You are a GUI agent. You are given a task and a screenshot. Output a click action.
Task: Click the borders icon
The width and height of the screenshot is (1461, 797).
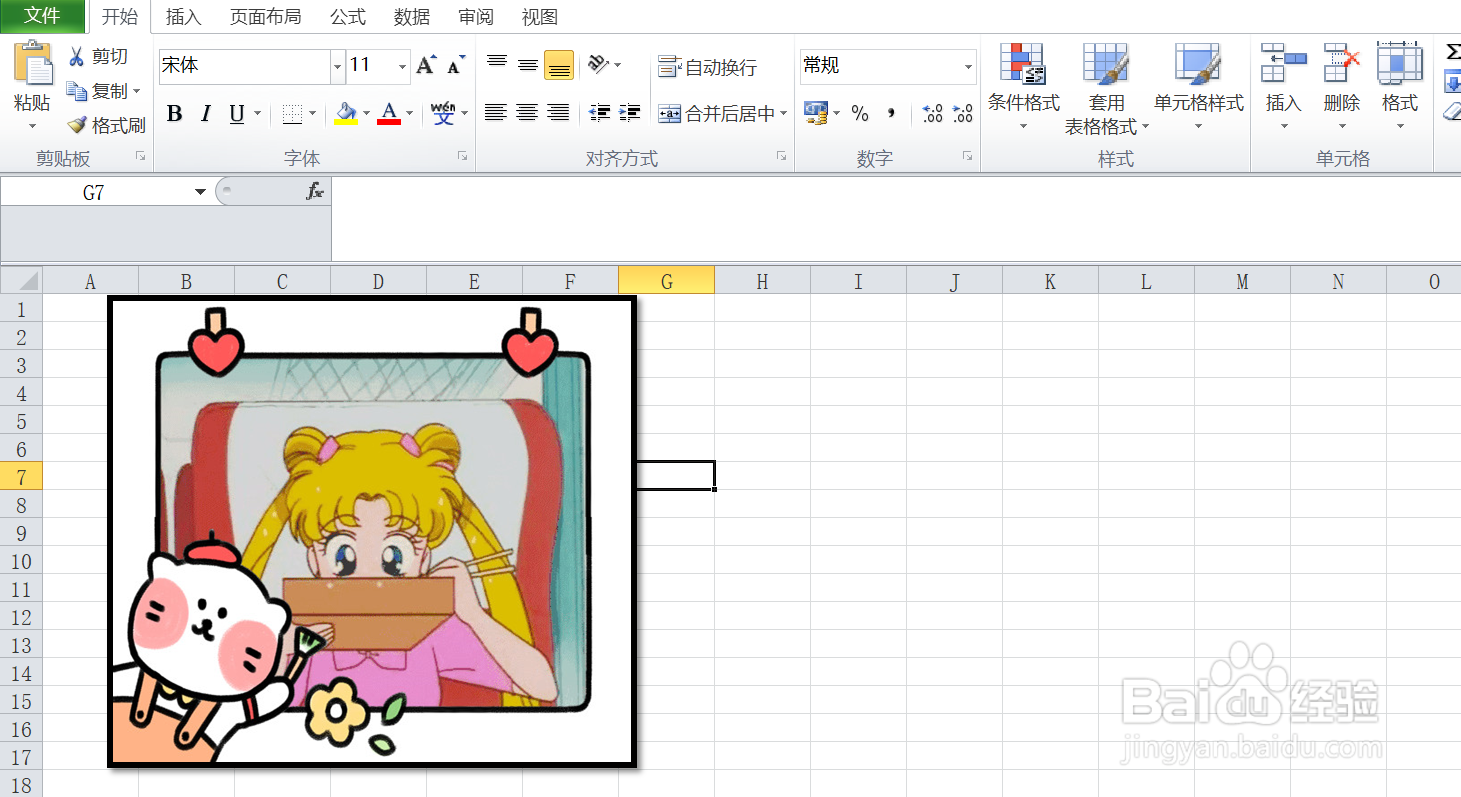click(292, 114)
